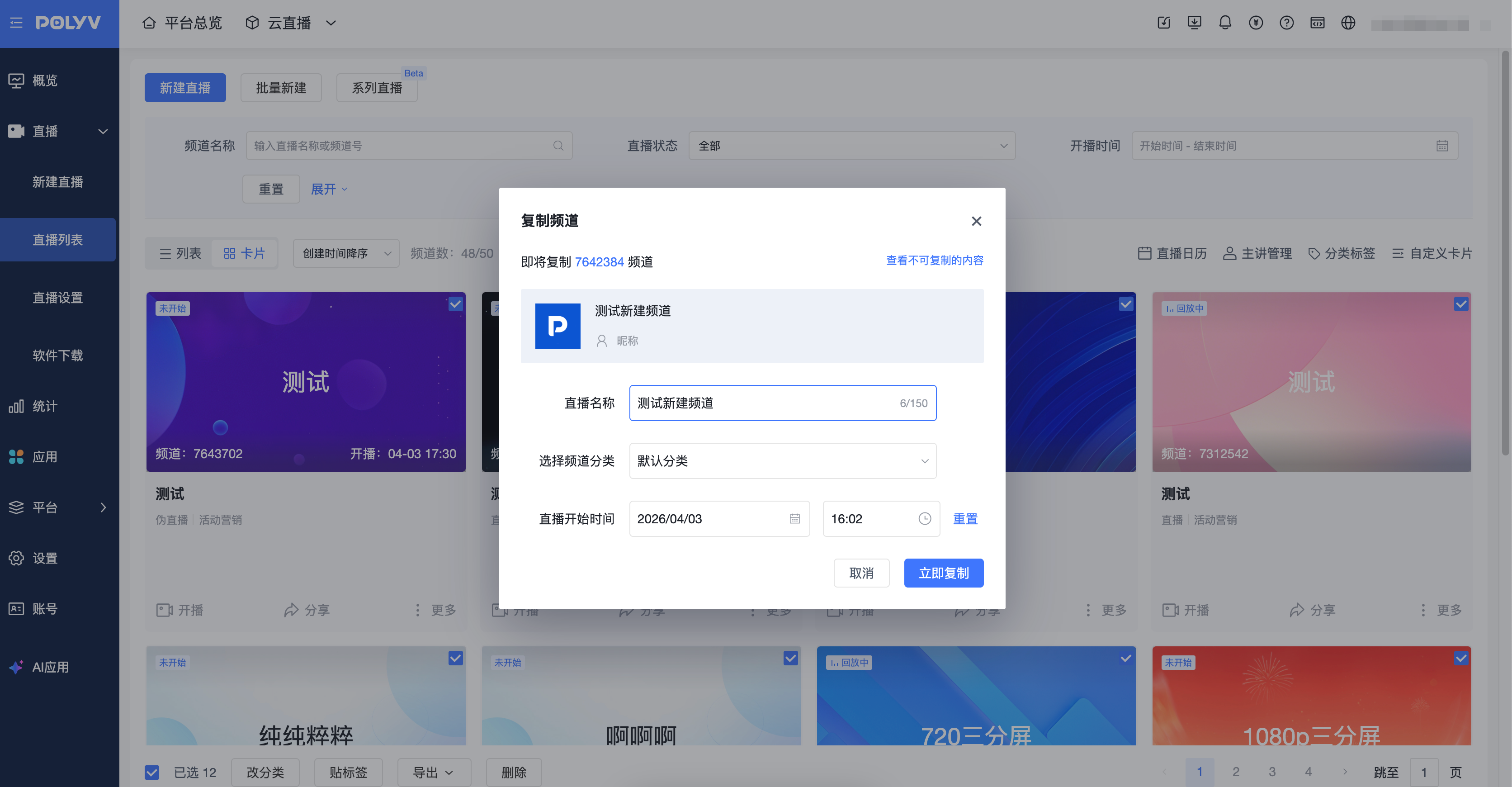1512x787 pixels.
Task: Click 开播 on the 7312542 card
Action: [1186, 610]
